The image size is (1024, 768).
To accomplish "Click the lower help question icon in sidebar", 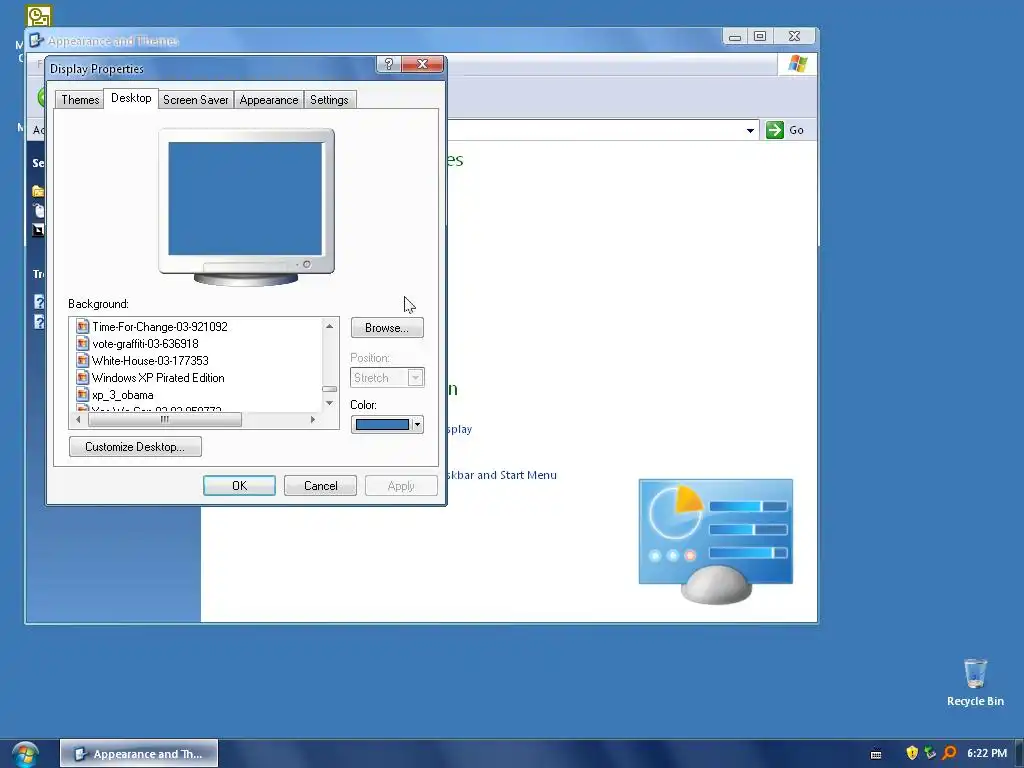I will 39,322.
